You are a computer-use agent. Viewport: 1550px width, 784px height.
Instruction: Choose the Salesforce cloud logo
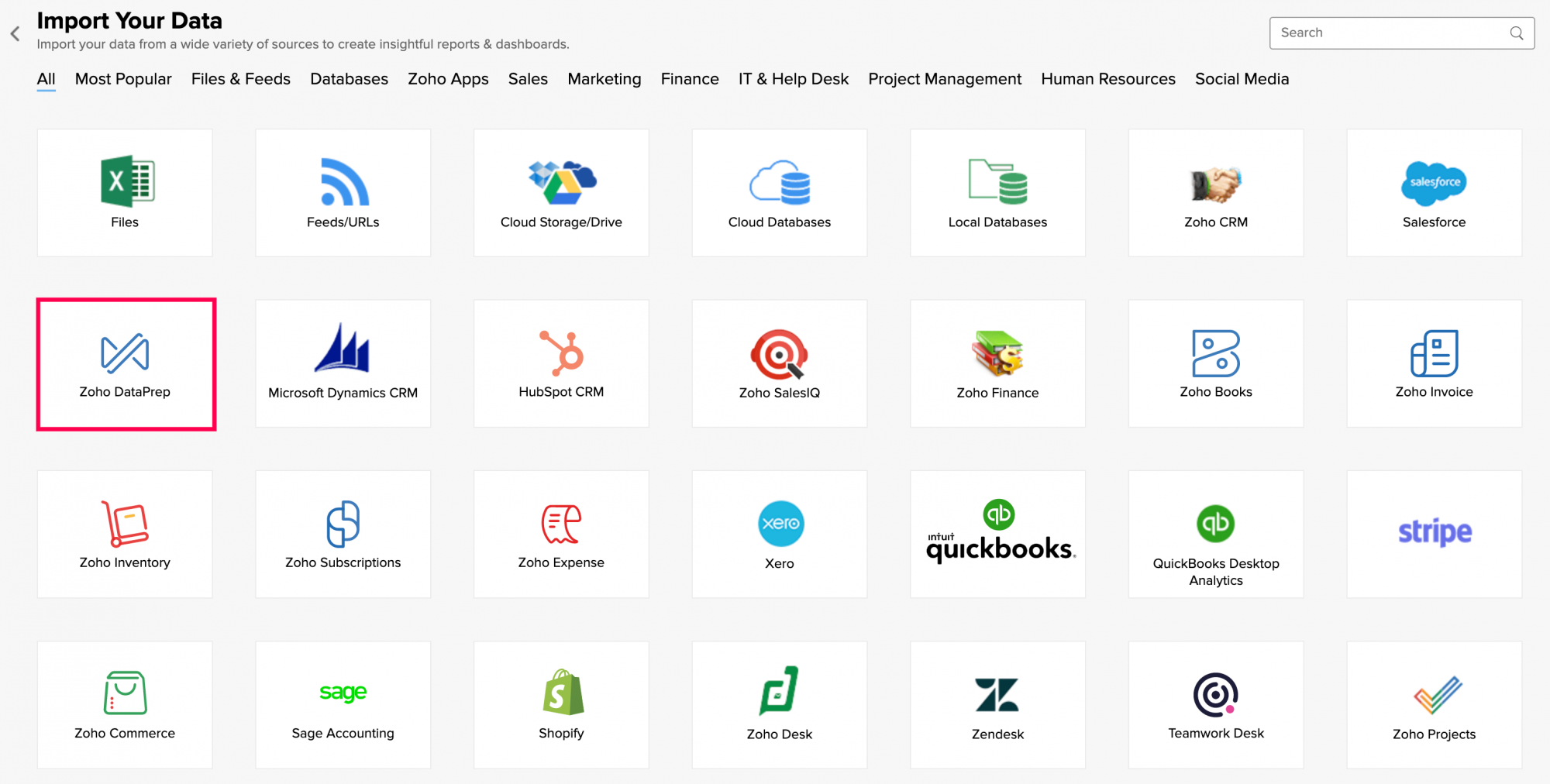click(x=1434, y=183)
